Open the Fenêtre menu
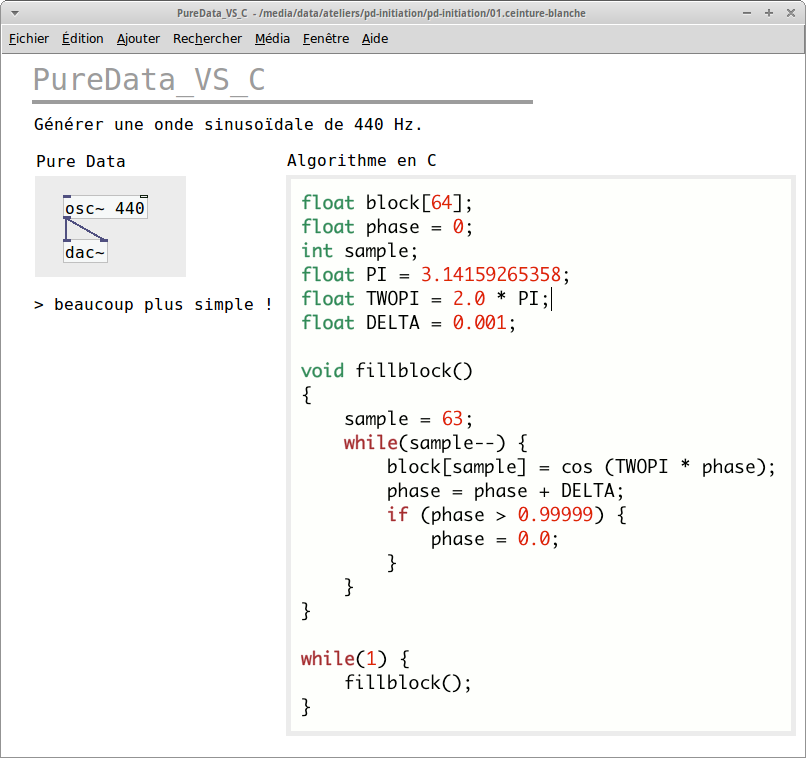This screenshot has width=806, height=758. 326,39
